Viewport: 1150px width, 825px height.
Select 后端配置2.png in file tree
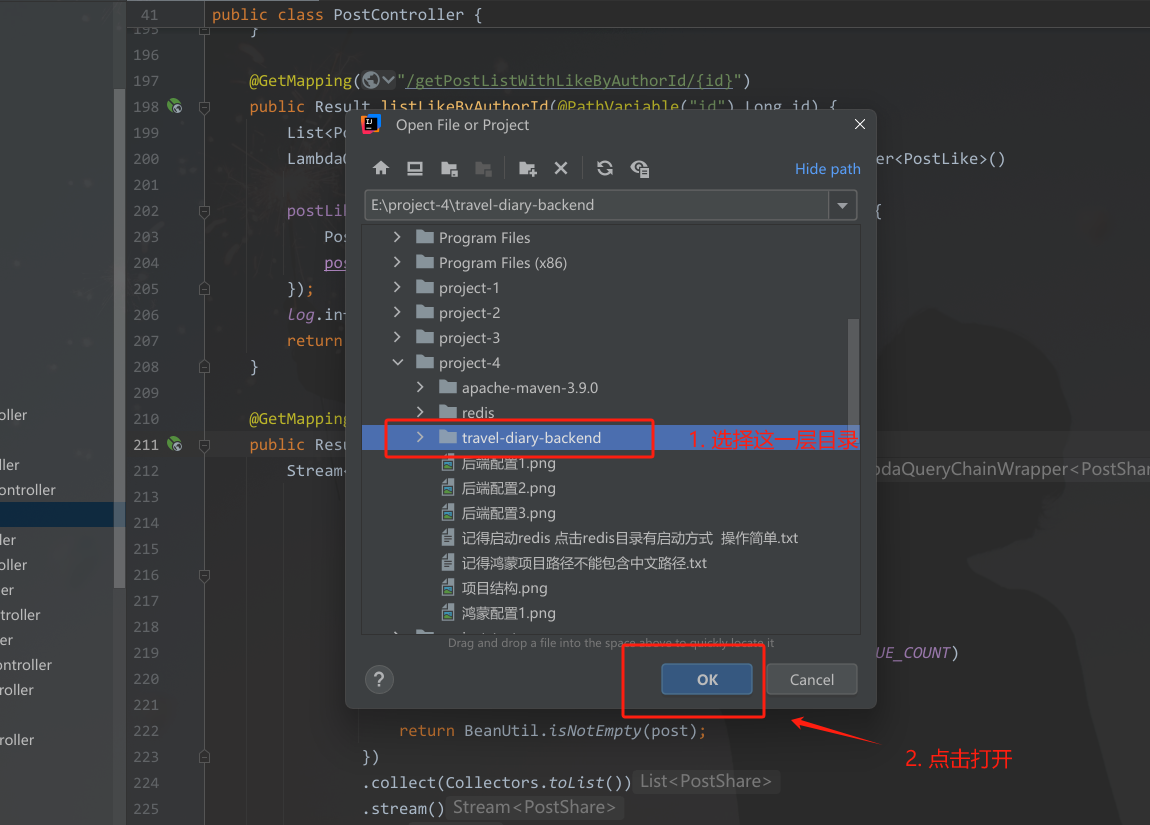pyautogui.click(x=508, y=488)
